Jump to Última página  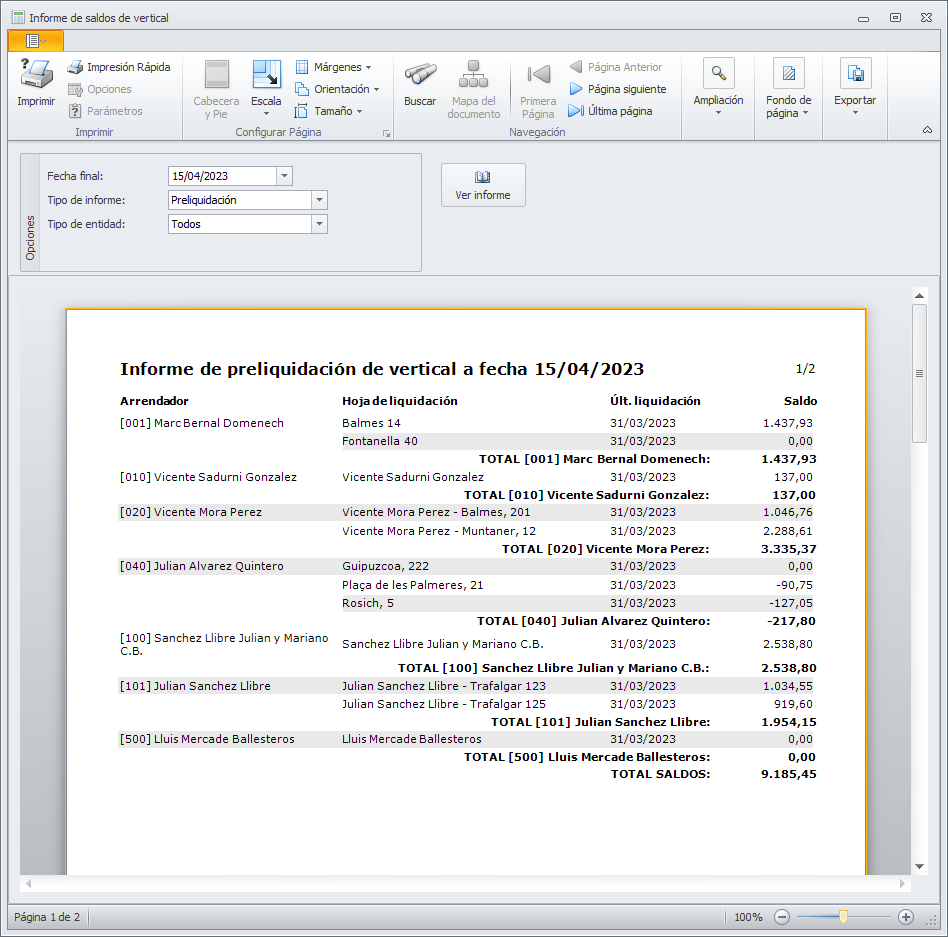pyautogui.click(x=611, y=111)
